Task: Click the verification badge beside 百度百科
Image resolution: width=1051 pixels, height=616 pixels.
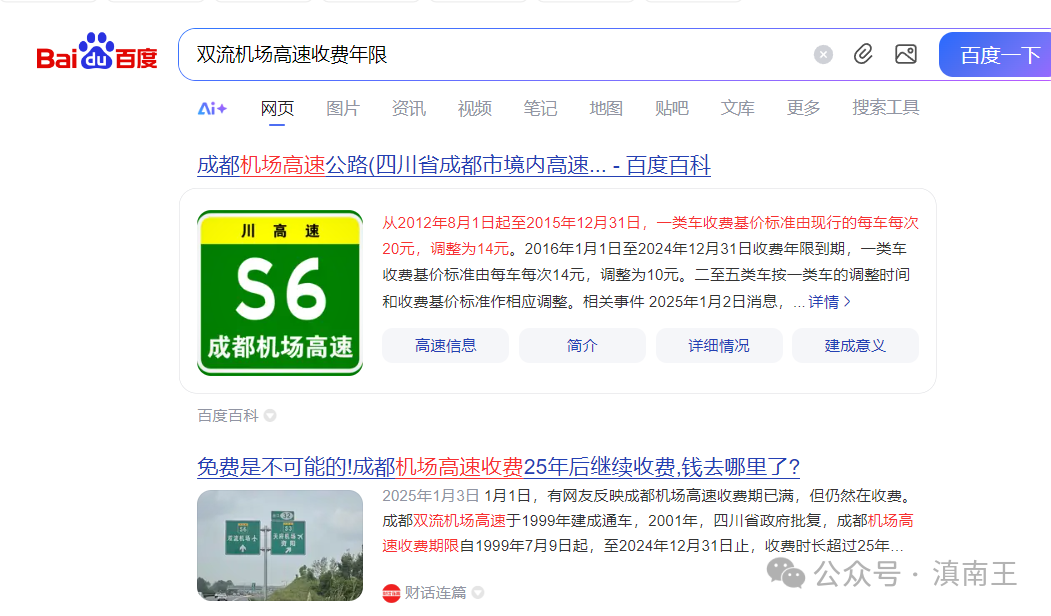Action: pyautogui.click(x=270, y=416)
